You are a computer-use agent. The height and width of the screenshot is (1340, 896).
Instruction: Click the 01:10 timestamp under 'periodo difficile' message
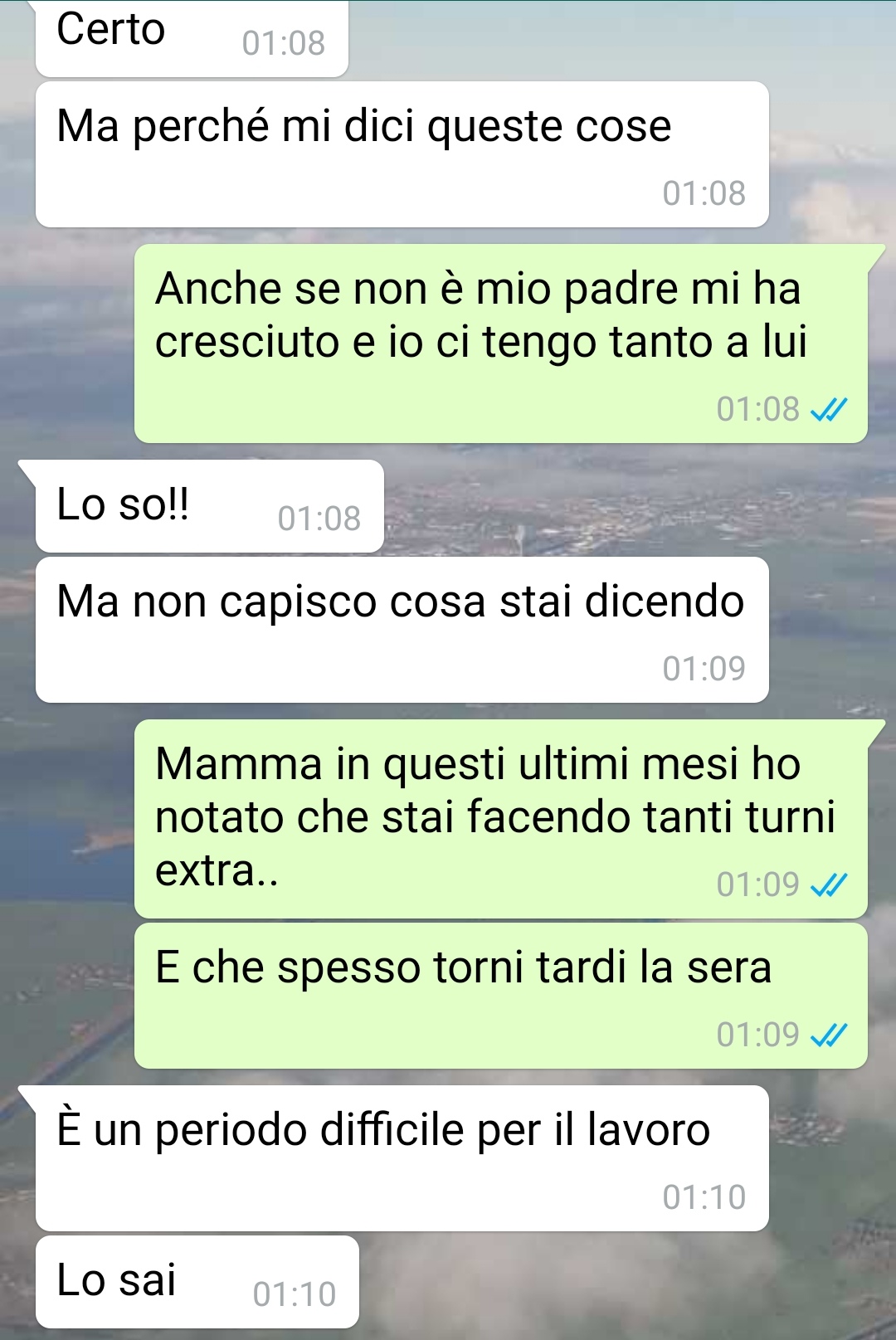704,1197
